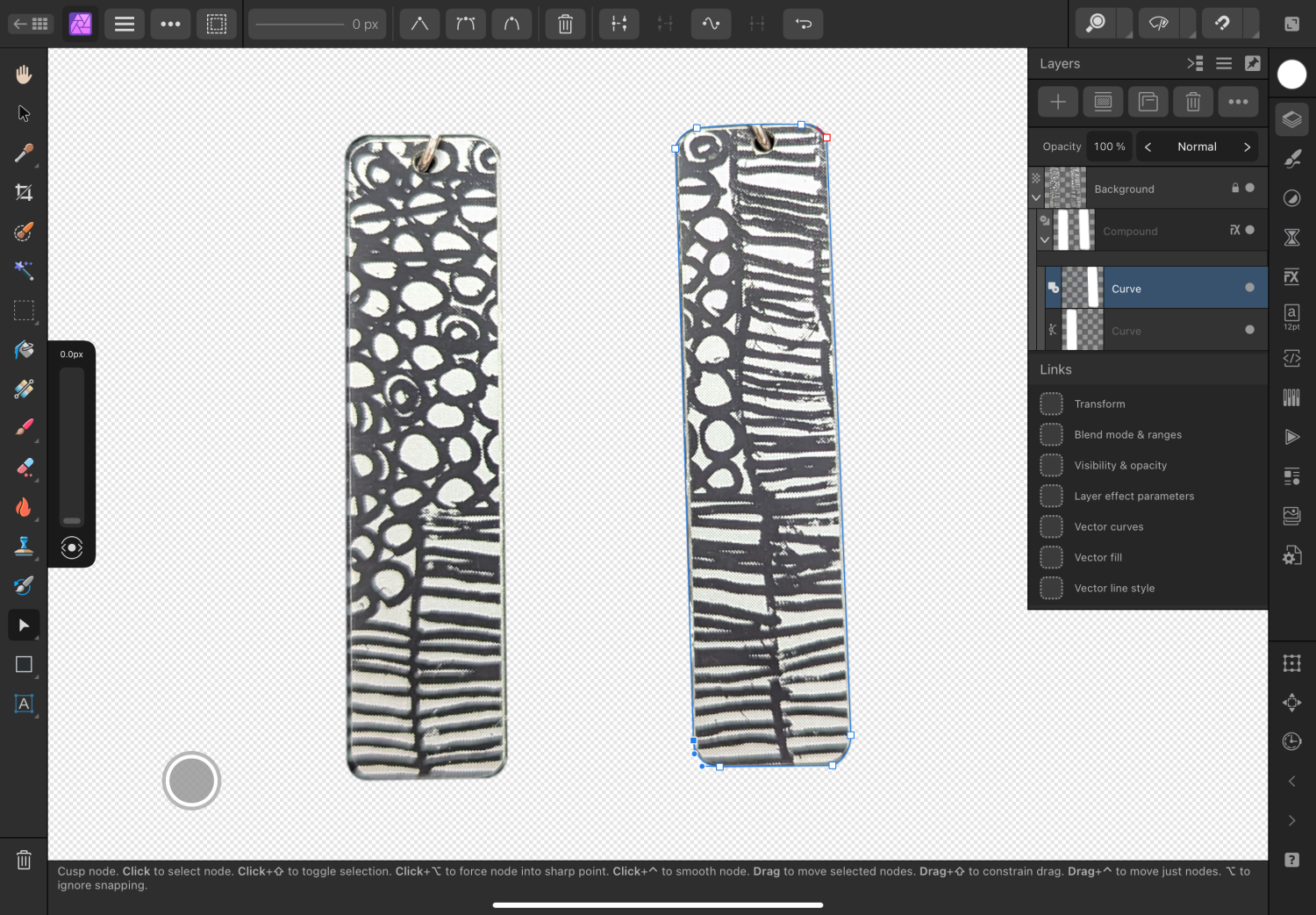
Task: Click trash icon in top toolbar
Action: point(565,25)
